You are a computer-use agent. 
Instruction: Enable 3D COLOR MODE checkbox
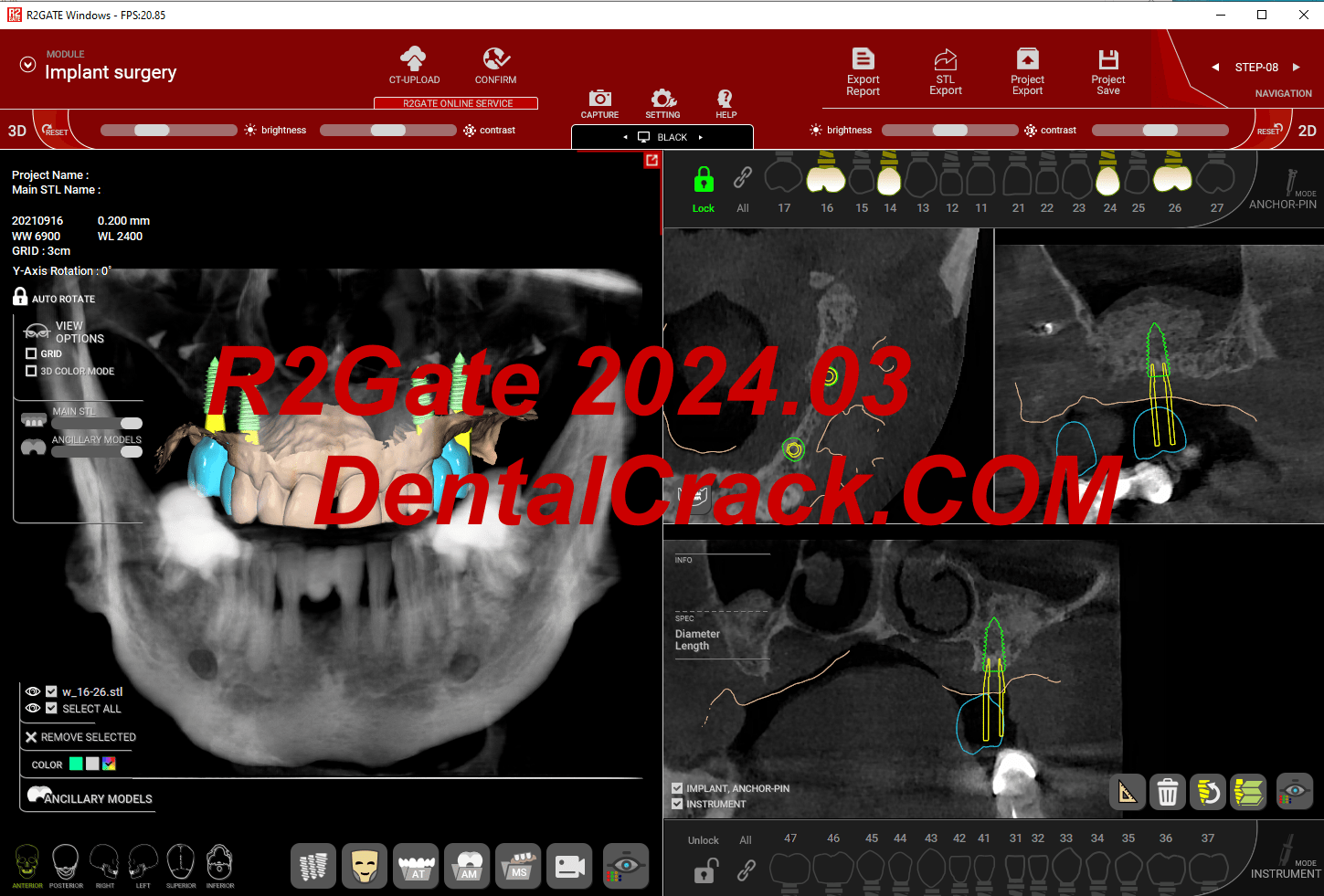(31, 371)
